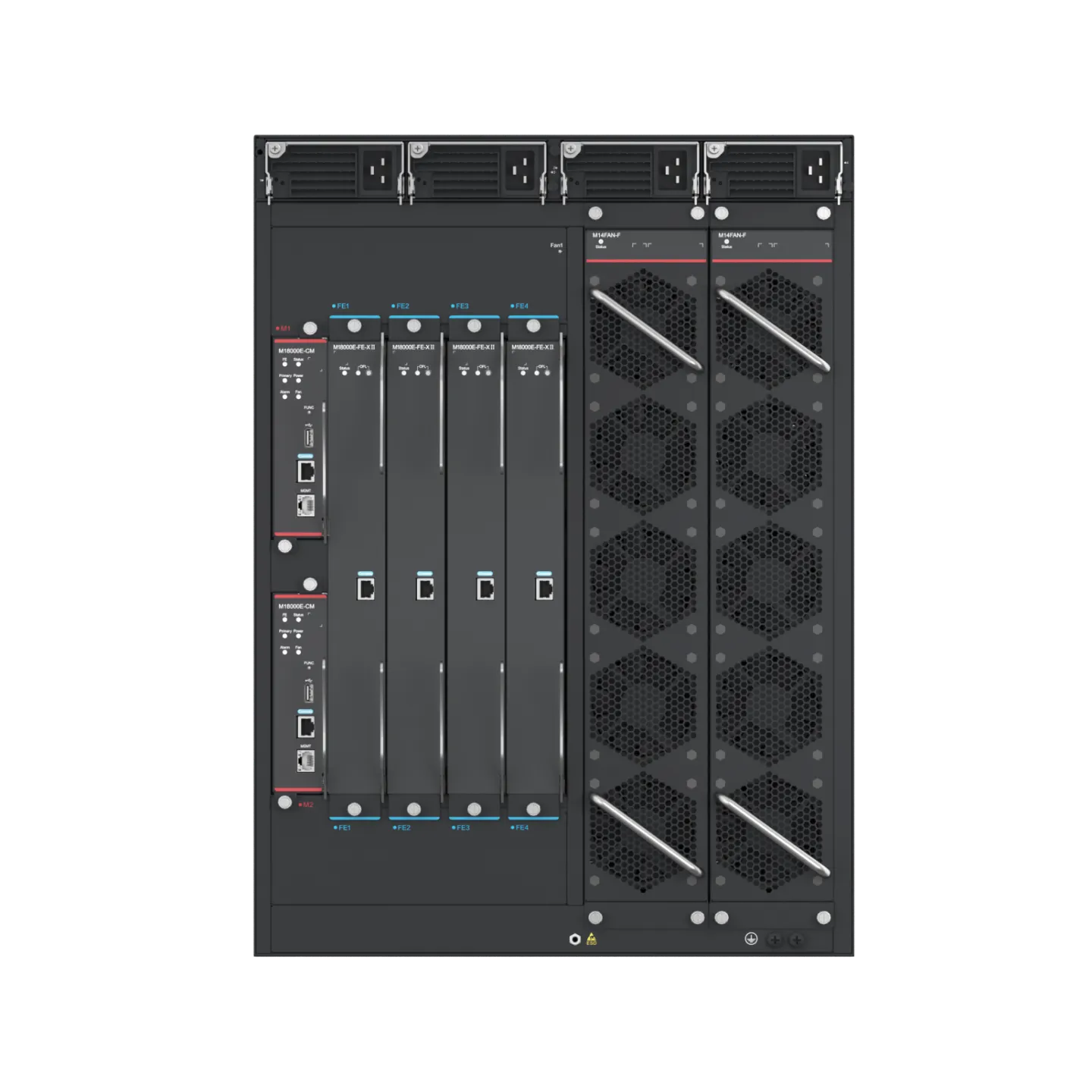The image size is (1092, 1092).
Task: Click the USB port on the M1 module
Action: (x=309, y=438)
